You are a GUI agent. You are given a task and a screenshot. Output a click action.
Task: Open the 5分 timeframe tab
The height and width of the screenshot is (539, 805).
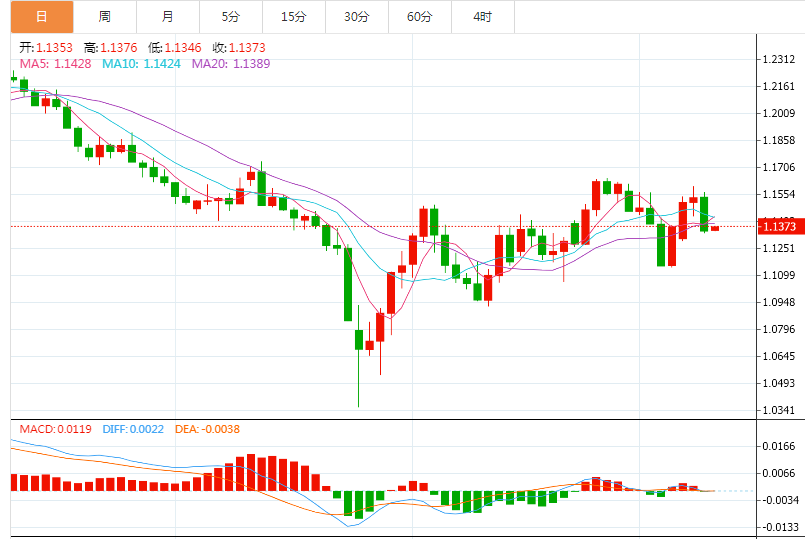(231, 16)
